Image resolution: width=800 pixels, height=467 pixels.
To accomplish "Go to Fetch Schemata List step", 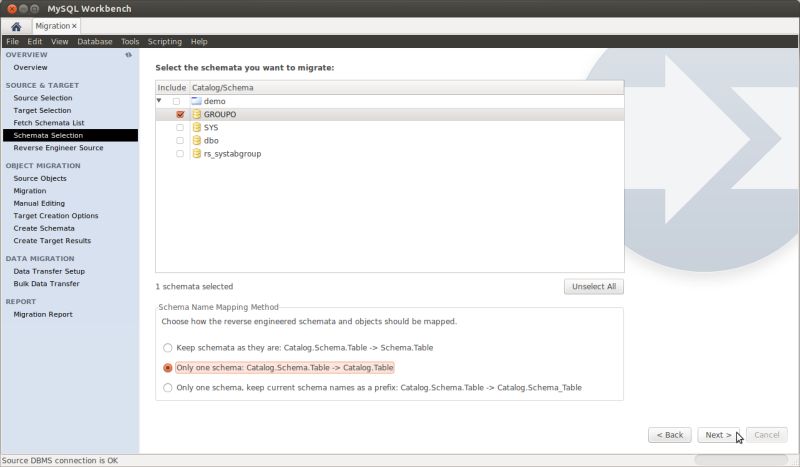I will tap(49, 123).
